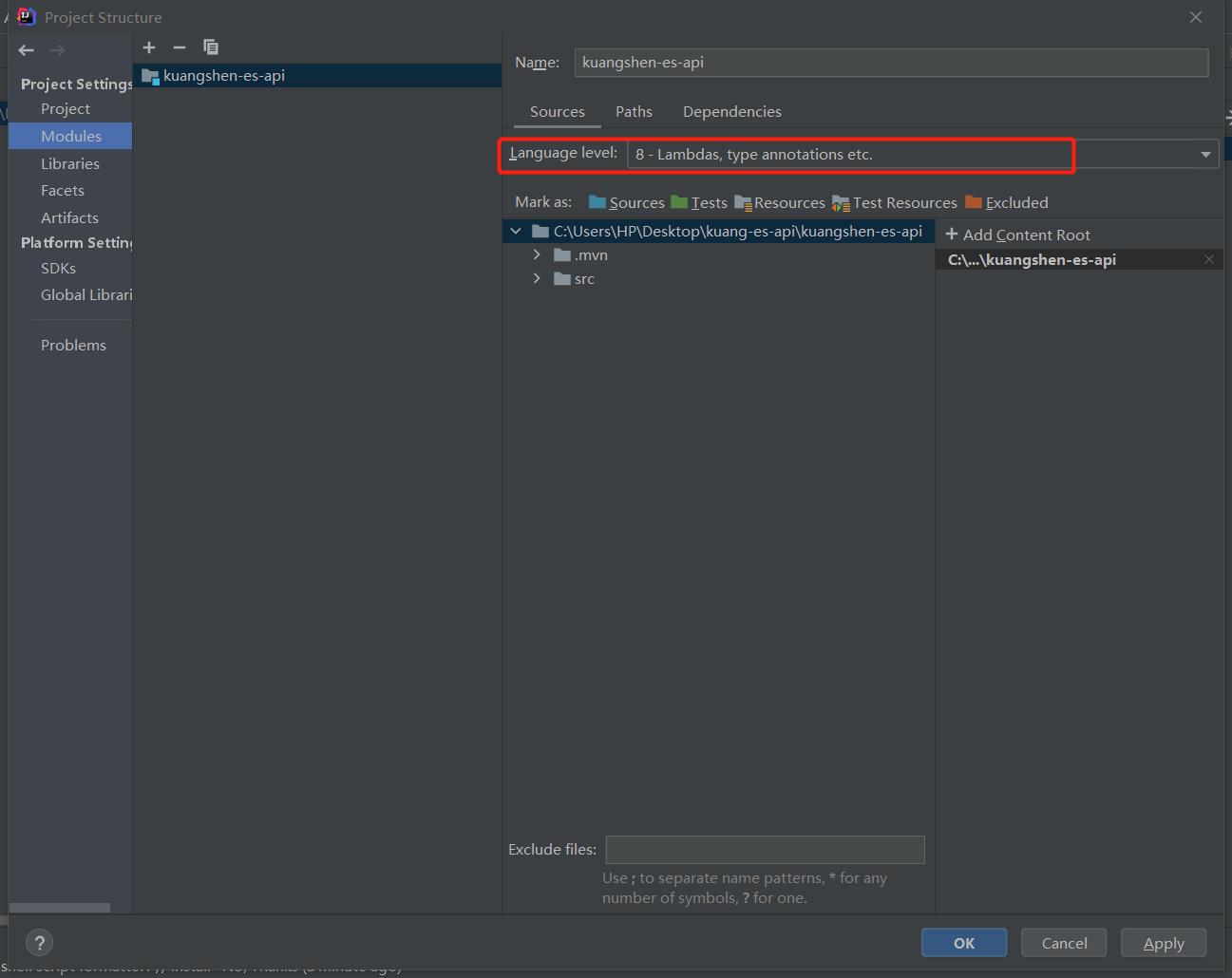Select kuangshen-es-api module in list
Viewport: 1232px width, 978px height.
pyautogui.click(x=317, y=76)
